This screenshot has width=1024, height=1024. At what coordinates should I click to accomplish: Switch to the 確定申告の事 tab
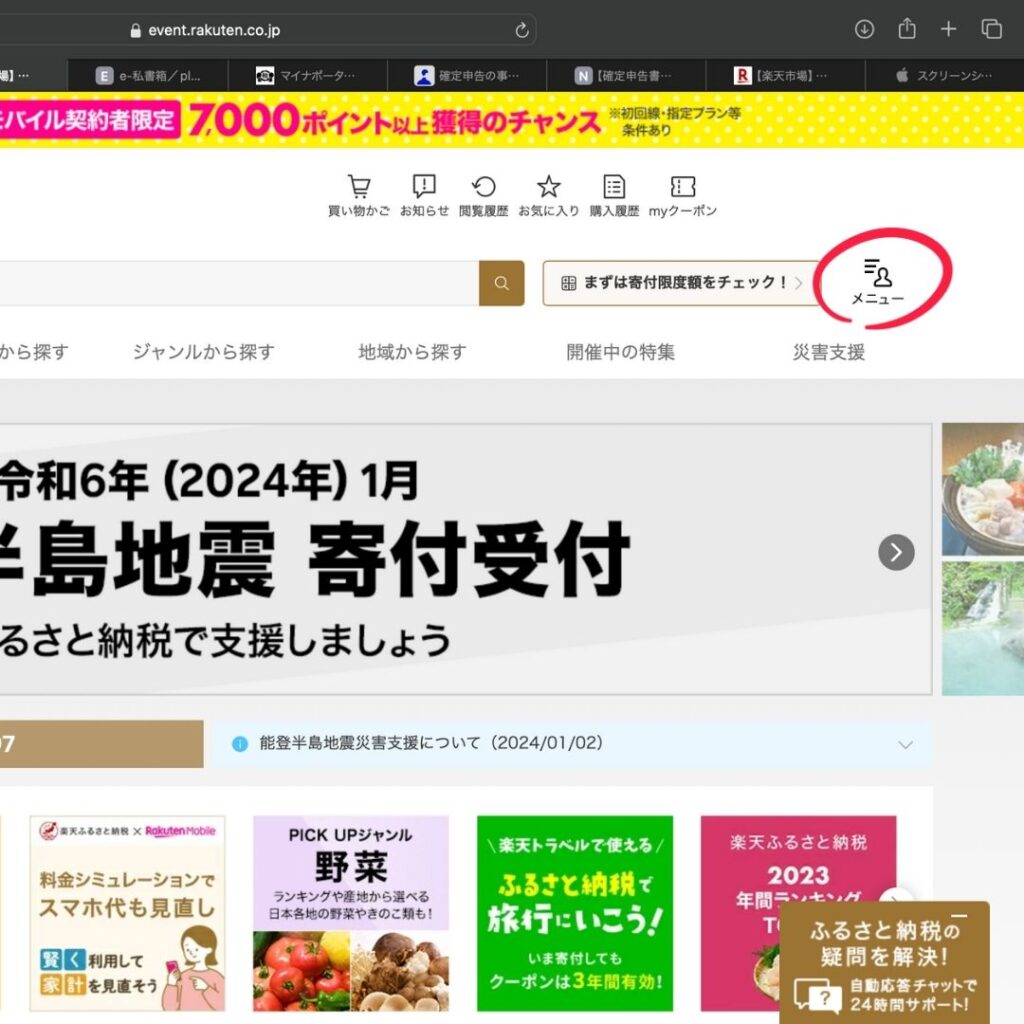467,76
